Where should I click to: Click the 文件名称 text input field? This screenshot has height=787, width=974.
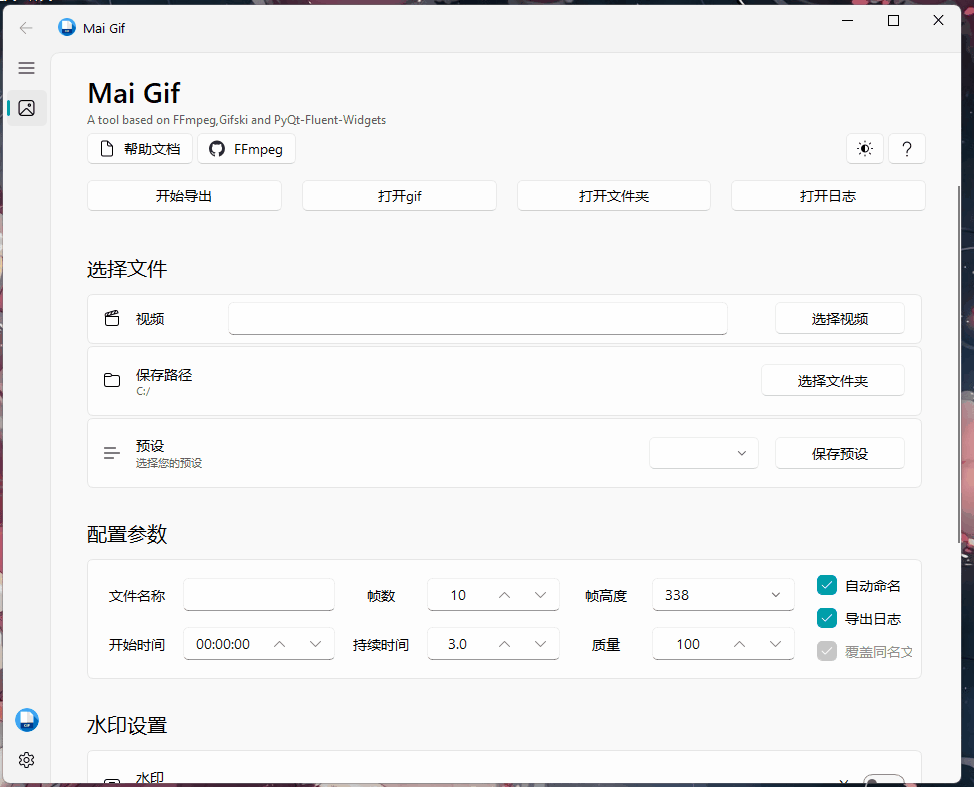(259, 595)
